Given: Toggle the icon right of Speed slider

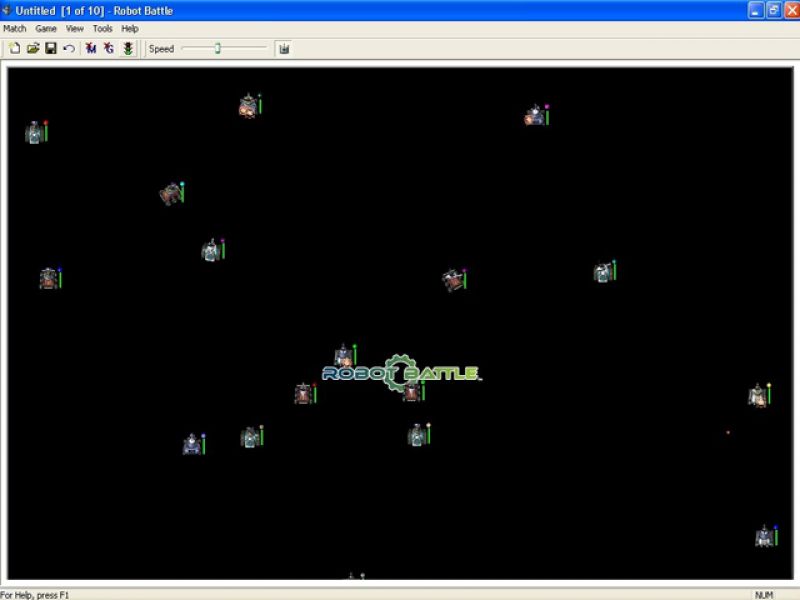Looking at the screenshot, I should pyautogui.click(x=284, y=48).
